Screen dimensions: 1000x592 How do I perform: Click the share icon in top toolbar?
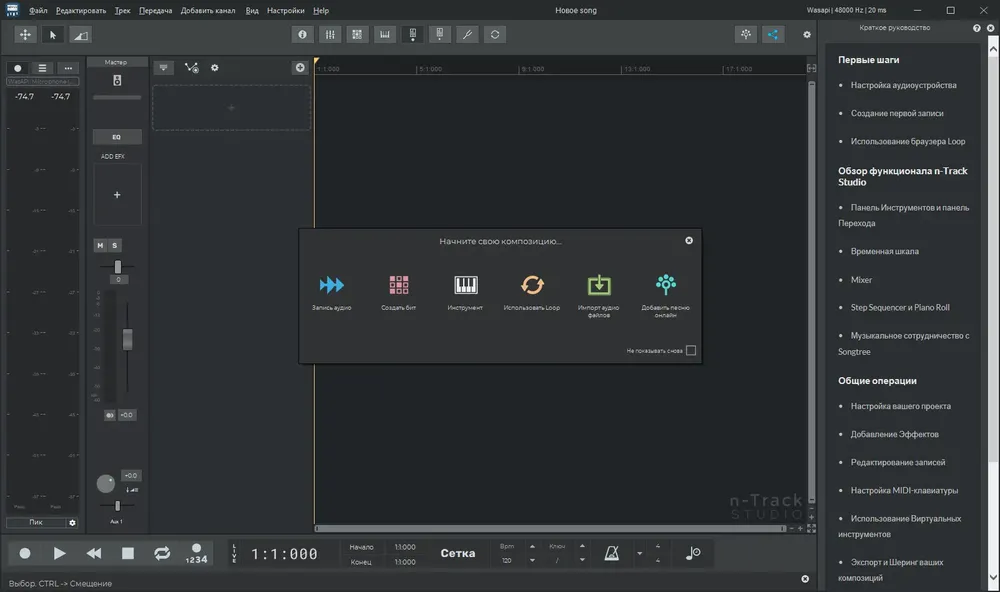[x=772, y=34]
